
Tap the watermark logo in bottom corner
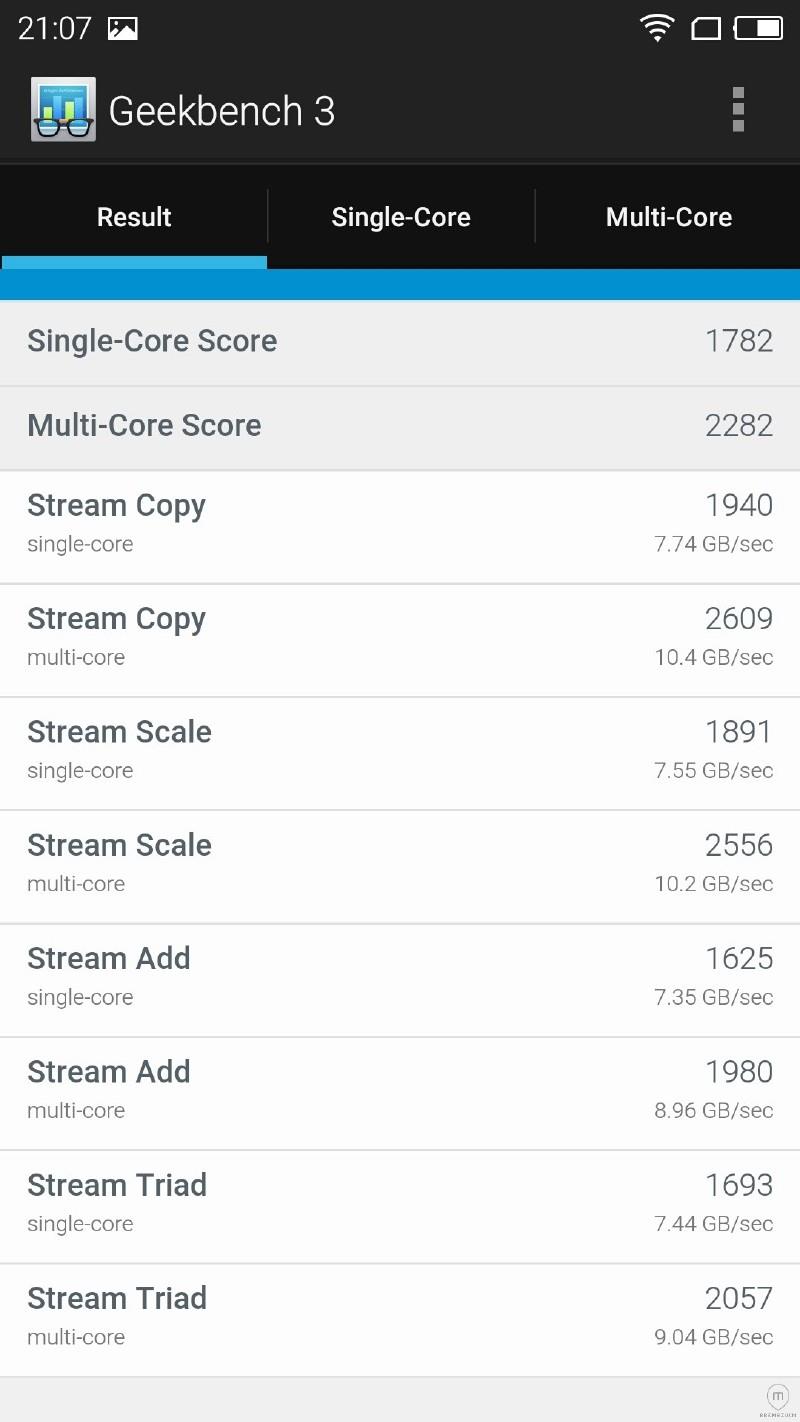point(777,1399)
